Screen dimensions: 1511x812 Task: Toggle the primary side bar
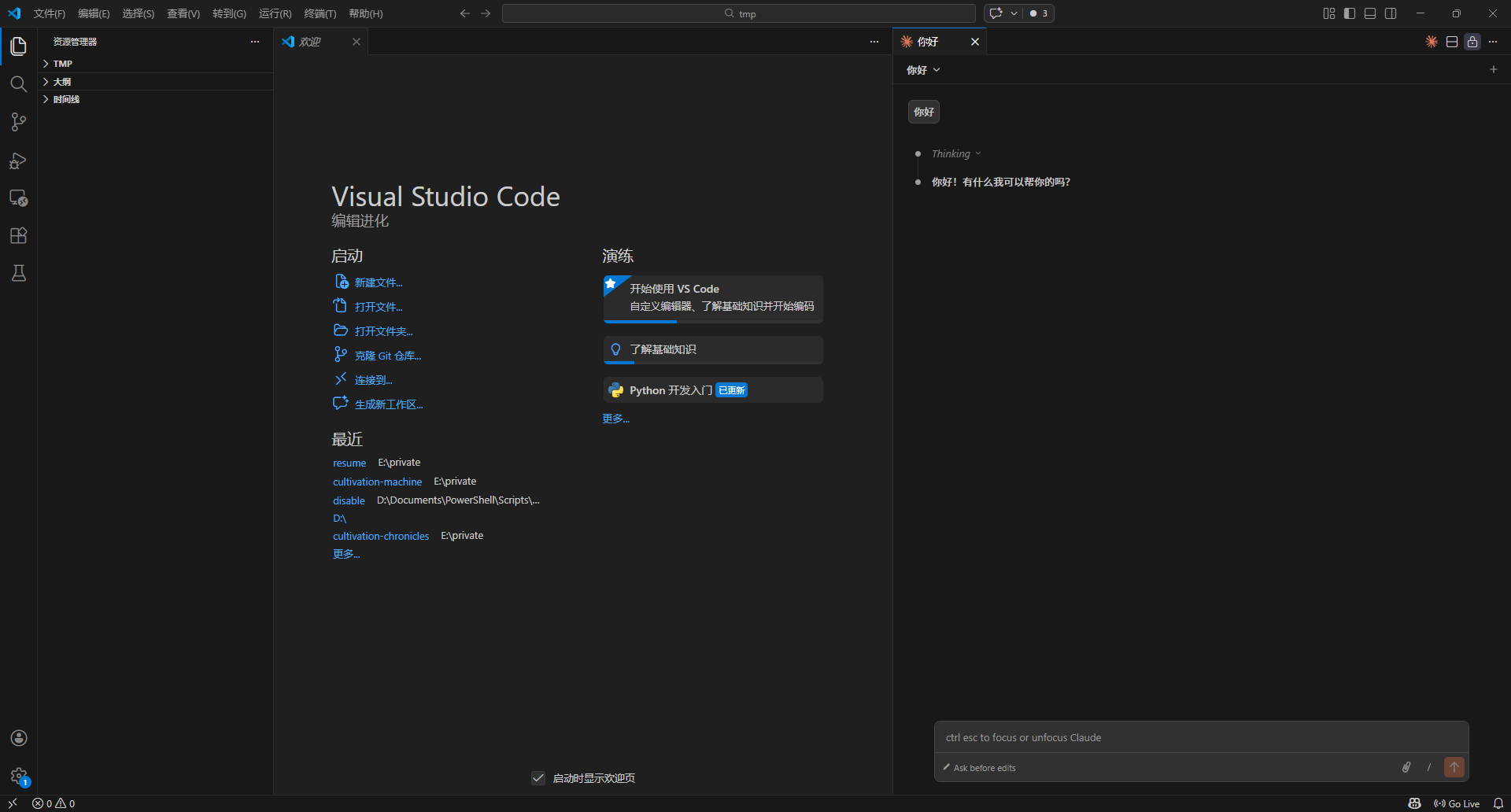coord(1350,13)
